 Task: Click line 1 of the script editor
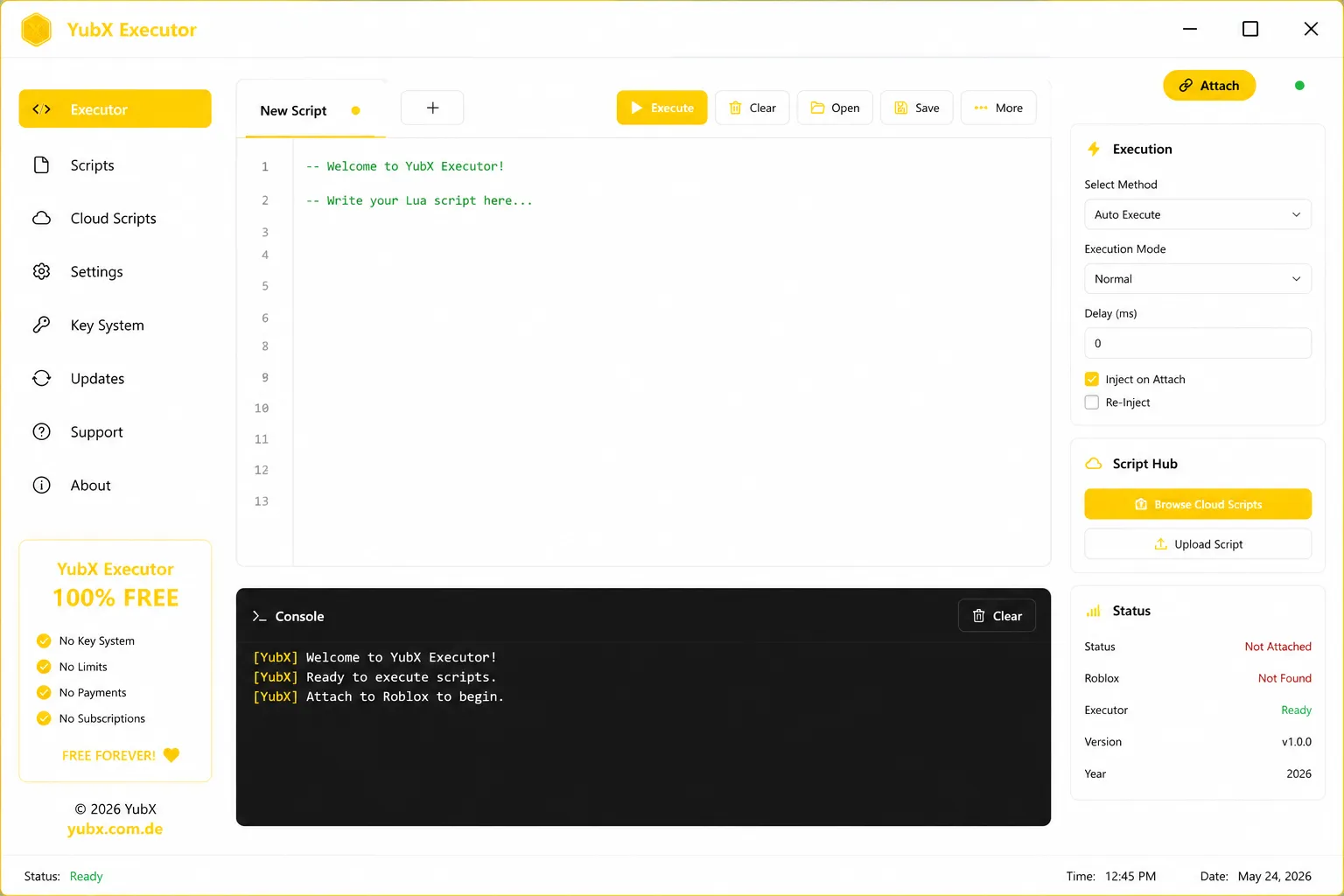tap(405, 166)
